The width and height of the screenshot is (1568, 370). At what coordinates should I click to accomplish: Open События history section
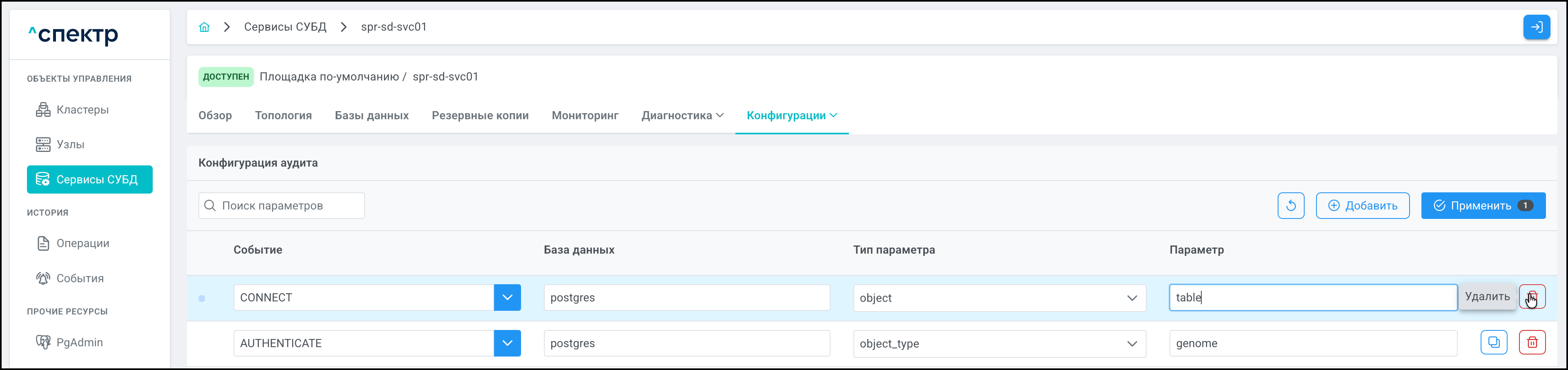tap(80, 278)
